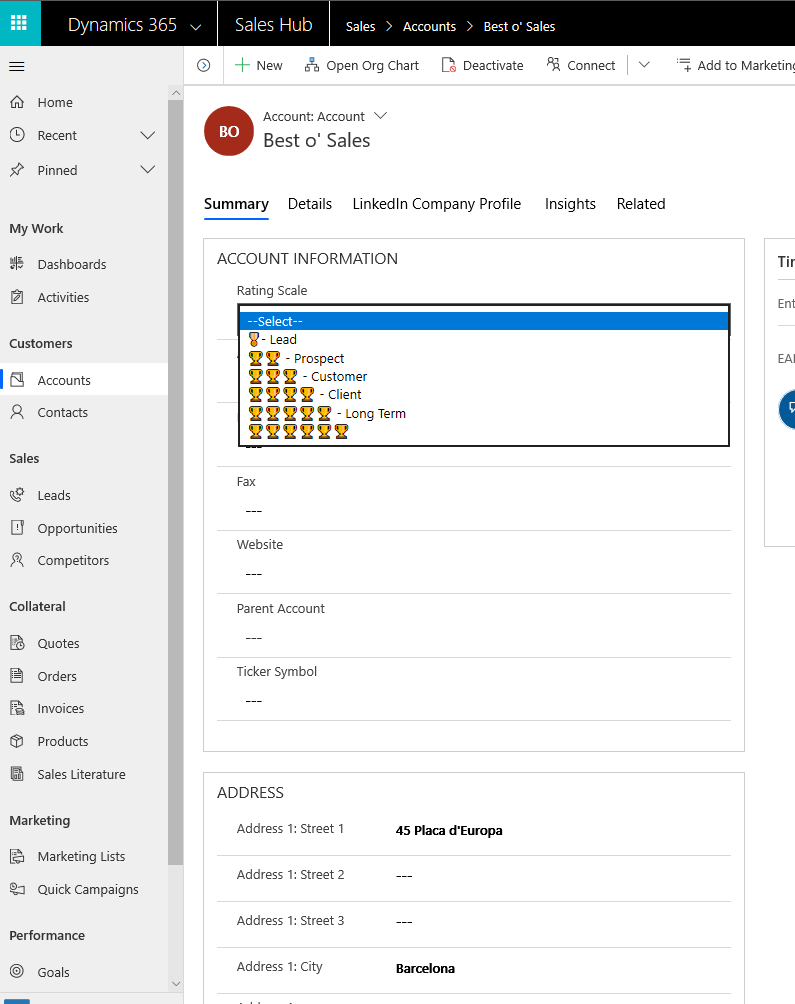Switch to the Details tab
The width and height of the screenshot is (795, 1004).
pos(310,204)
